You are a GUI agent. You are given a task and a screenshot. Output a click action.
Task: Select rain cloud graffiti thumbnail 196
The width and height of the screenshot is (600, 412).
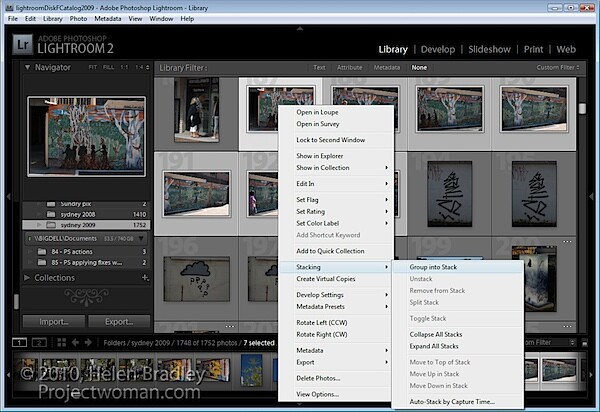197,279
